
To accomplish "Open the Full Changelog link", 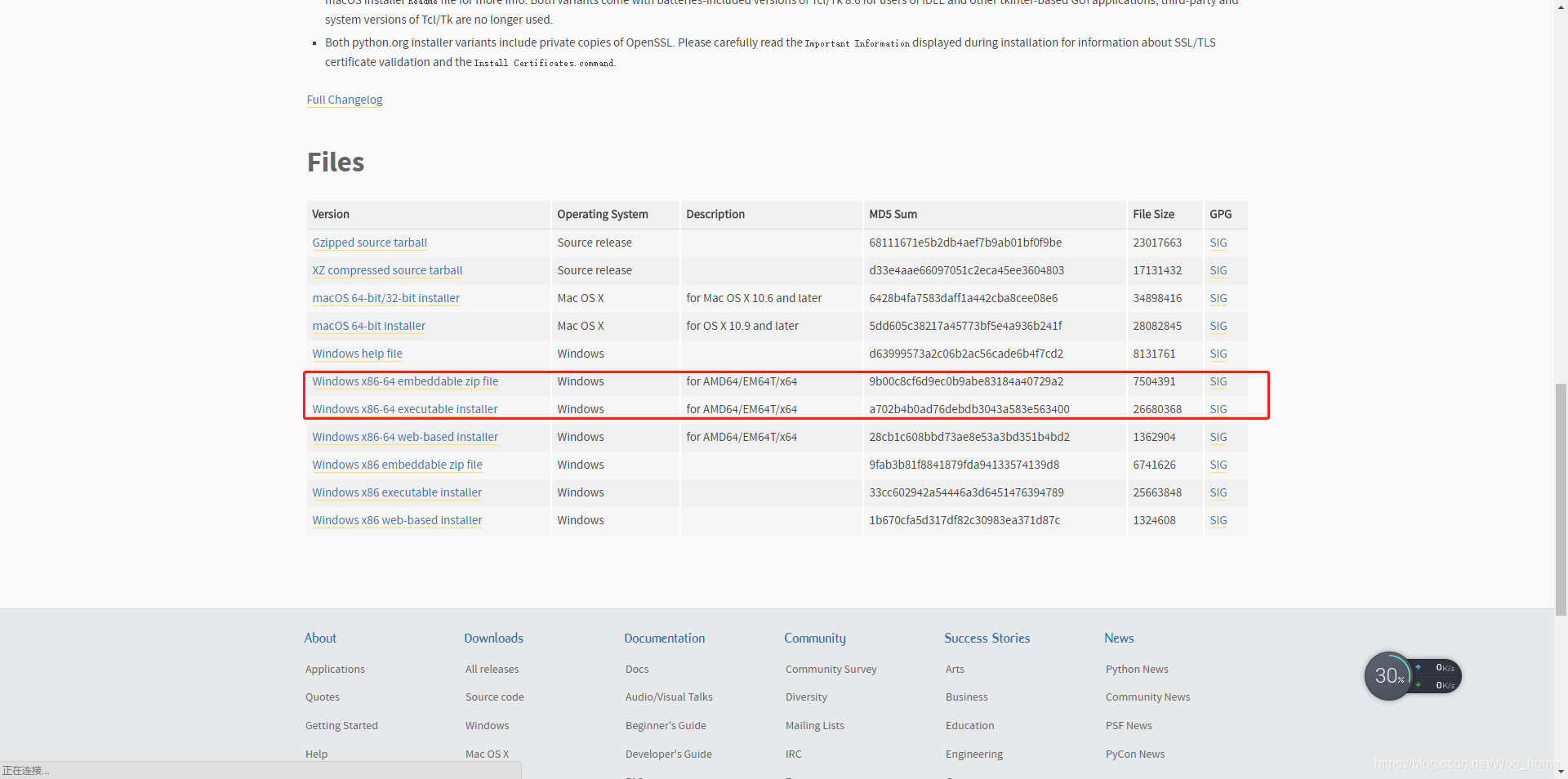I will point(345,100).
